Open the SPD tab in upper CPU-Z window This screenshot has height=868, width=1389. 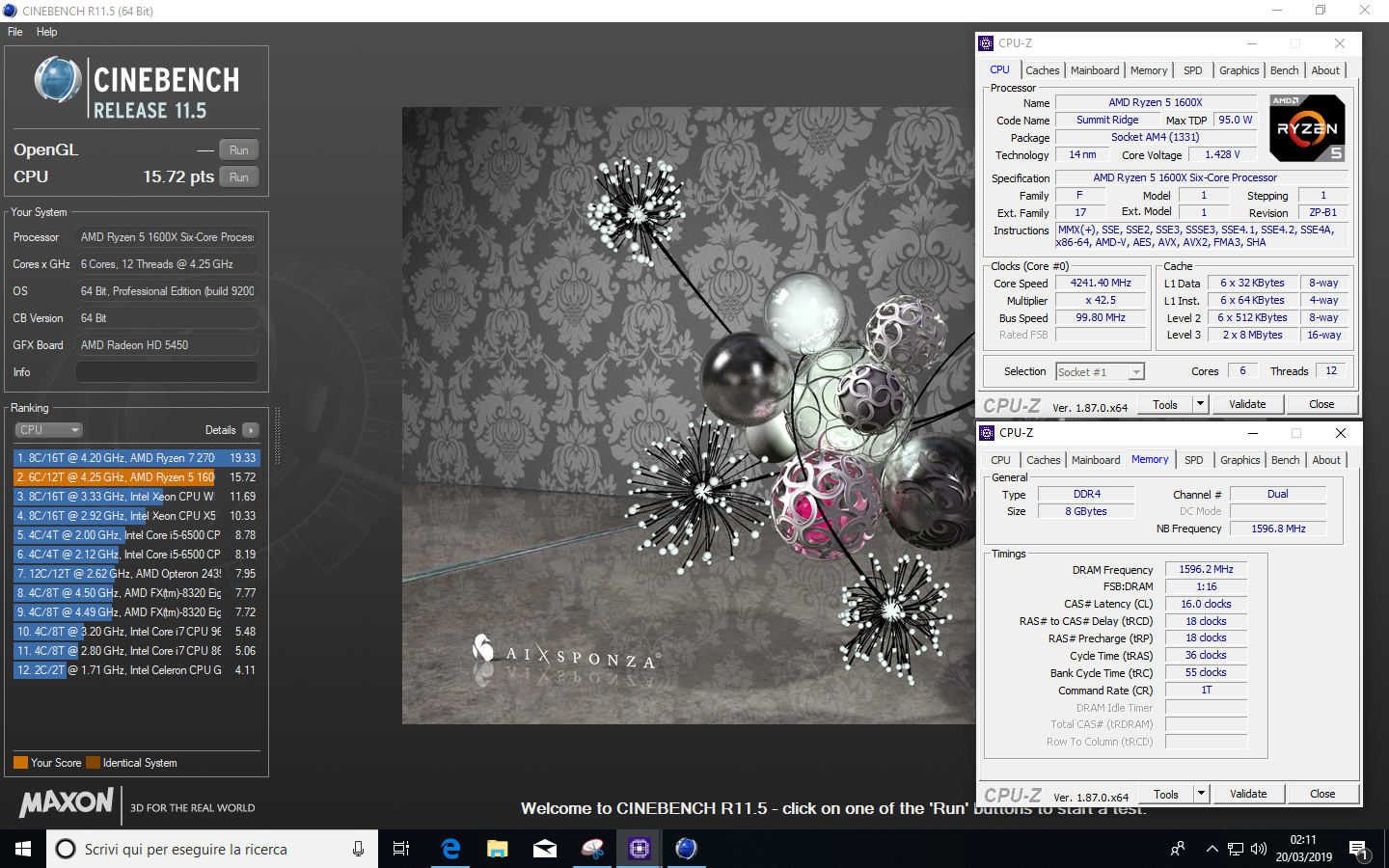1193,70
